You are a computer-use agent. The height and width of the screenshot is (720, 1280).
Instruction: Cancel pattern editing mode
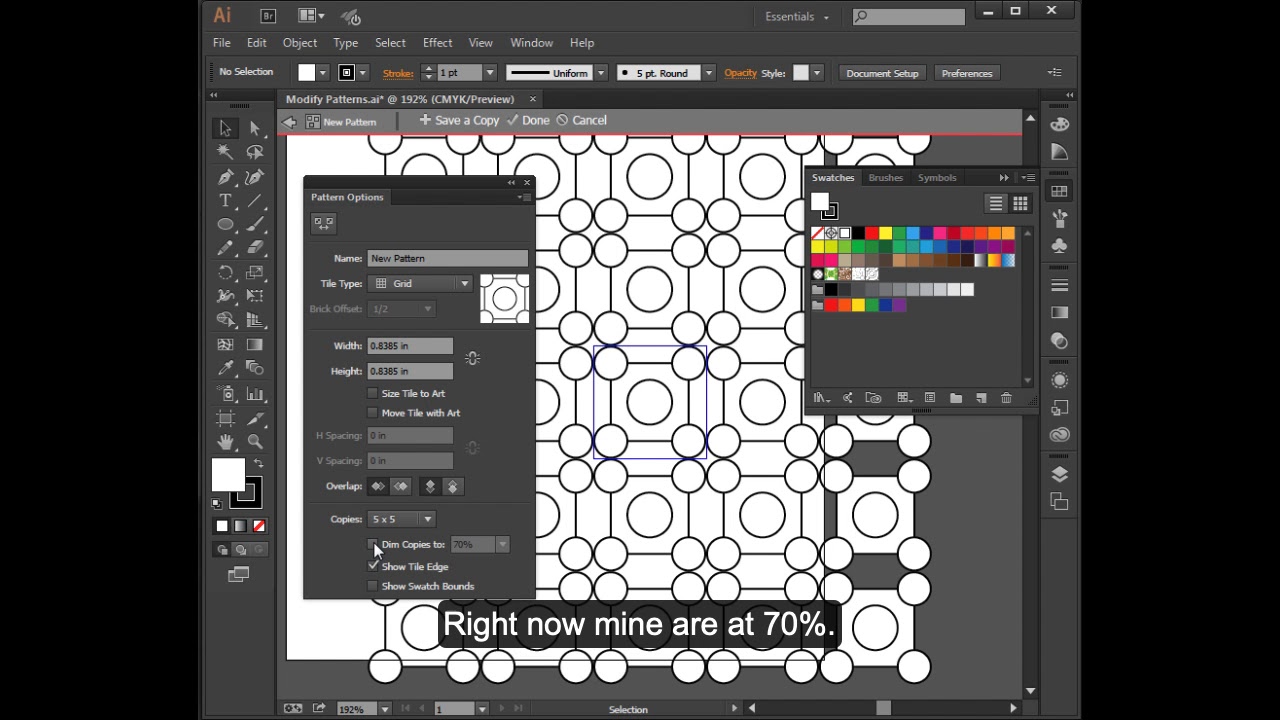coord(581,120)
